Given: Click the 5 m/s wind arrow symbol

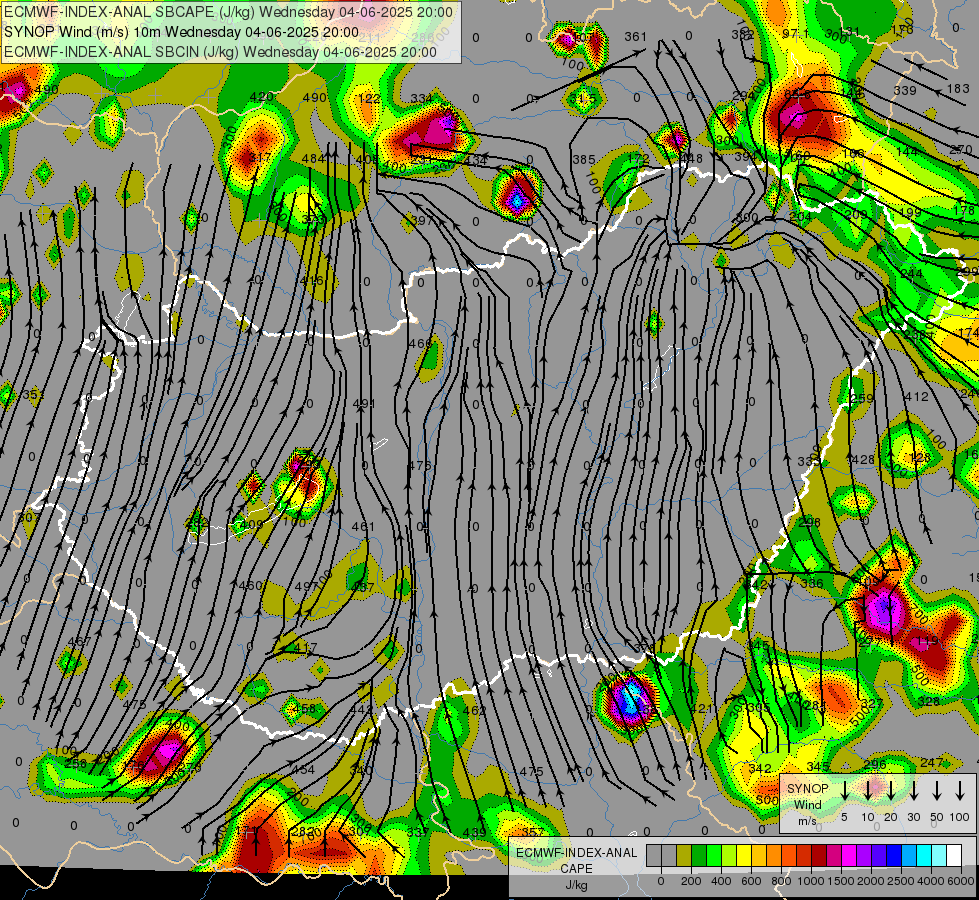Looking at the screenshot, I should point(844,791).
